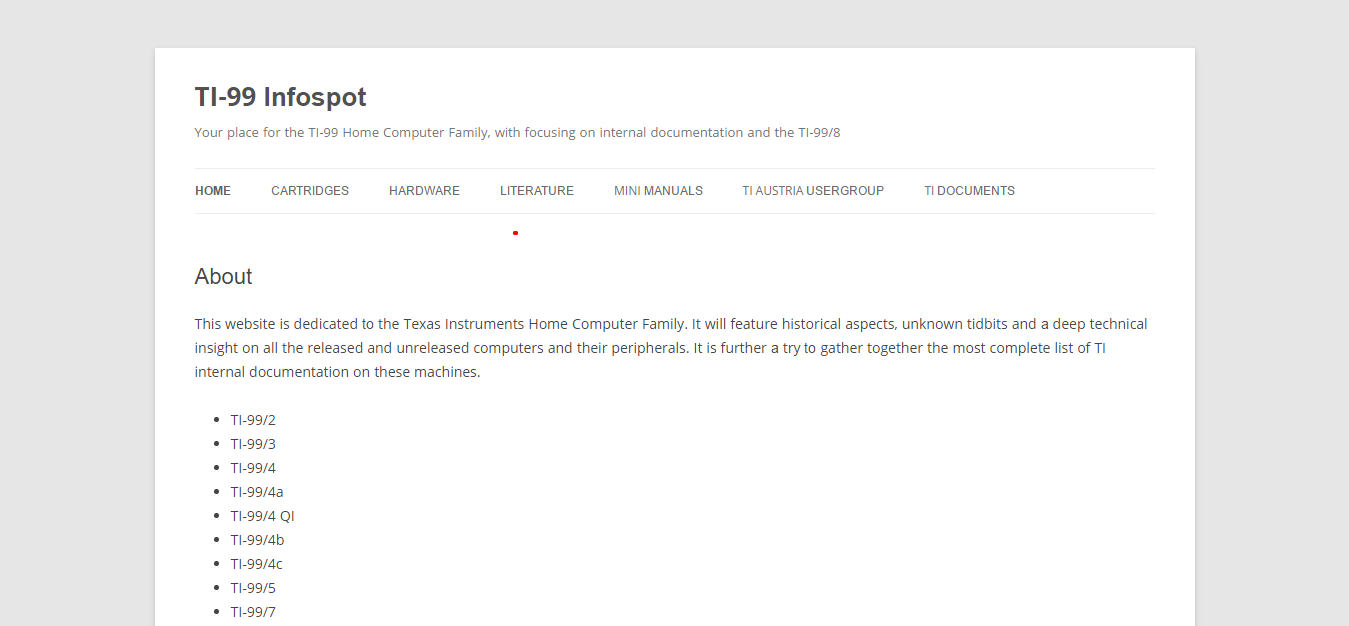Select the TI-99/3 list entry
This screenshot has width=1349, height=626.
pyautogui.click(x=253, y=444)
